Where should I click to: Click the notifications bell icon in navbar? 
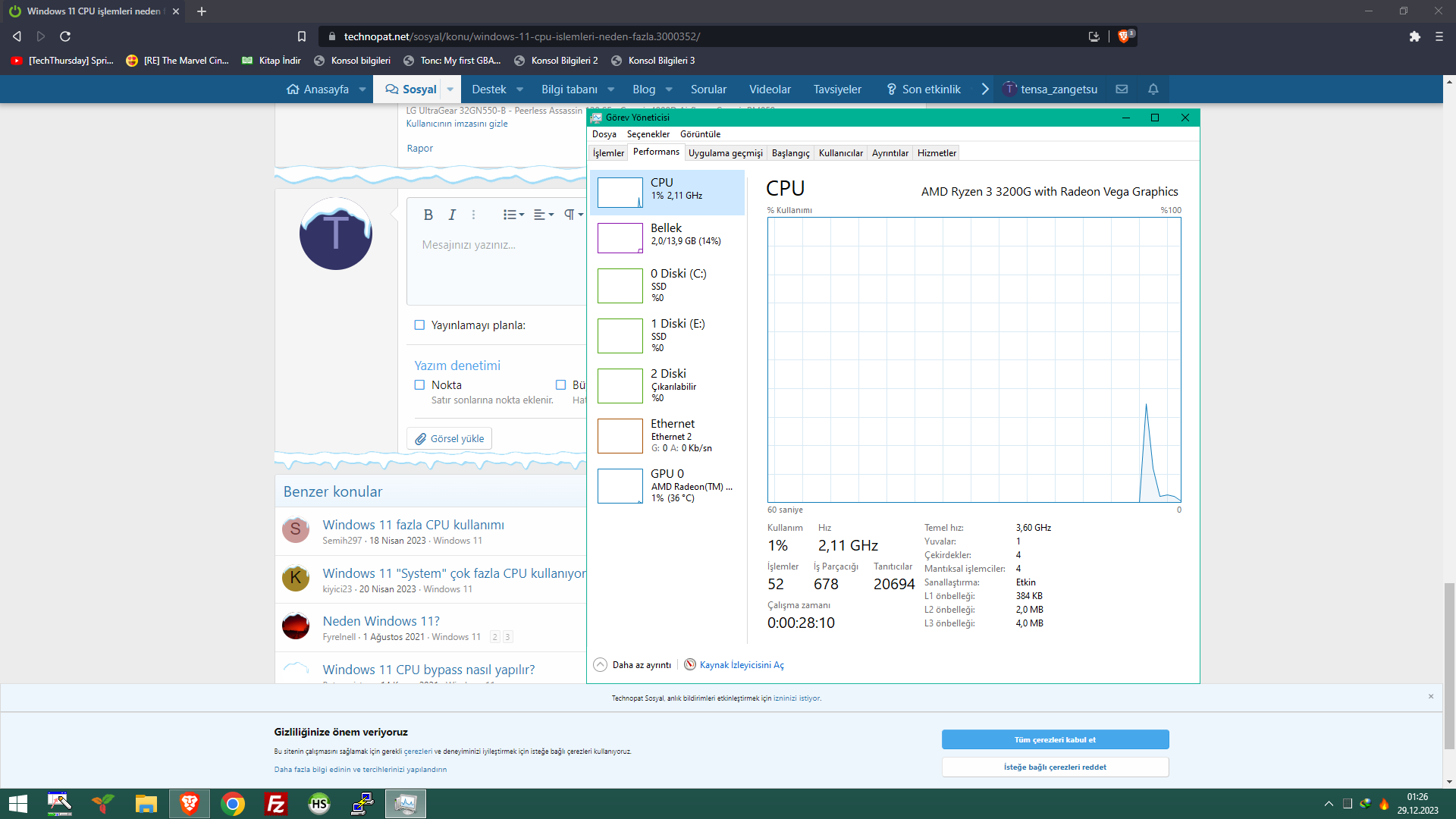coord(1153,89)
